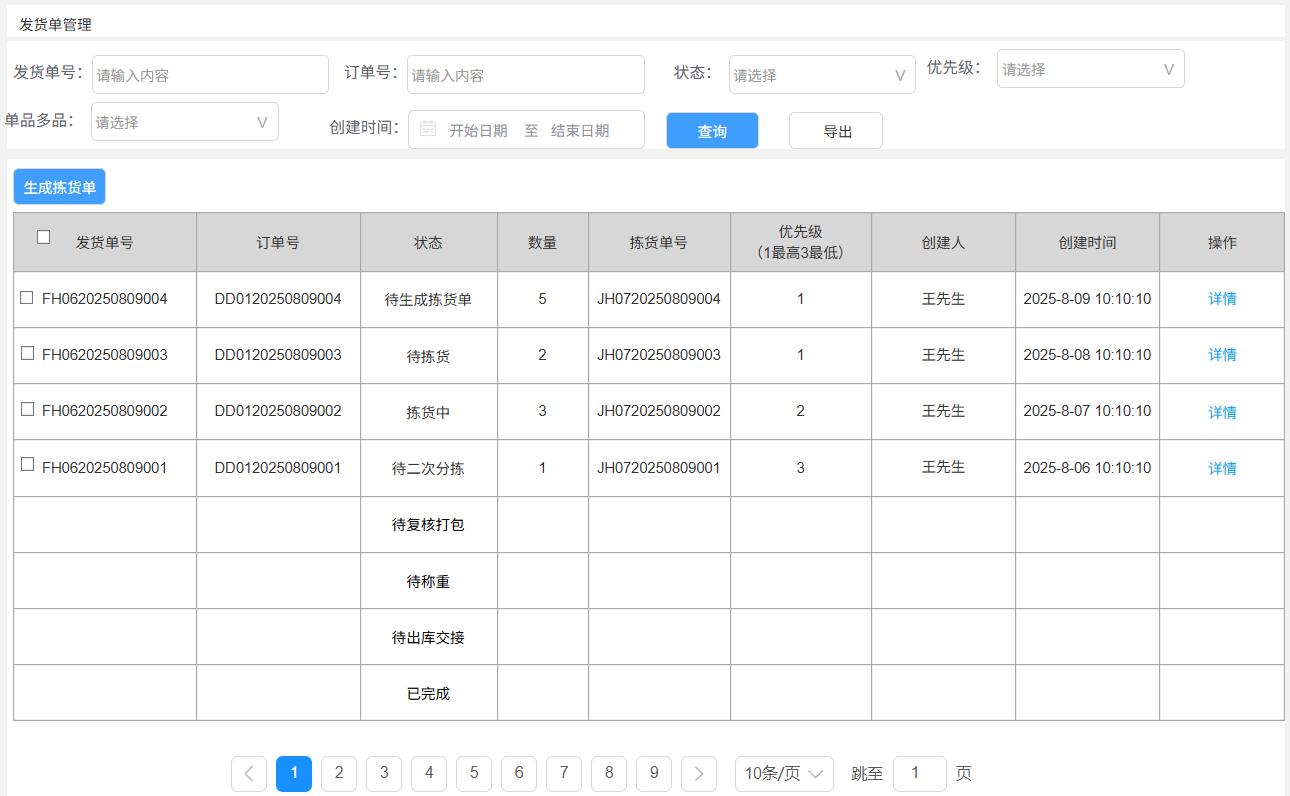The width and height of the screenshot is (1290, 796).
Task: Click status cell 已完成
Action: [428, 693]
